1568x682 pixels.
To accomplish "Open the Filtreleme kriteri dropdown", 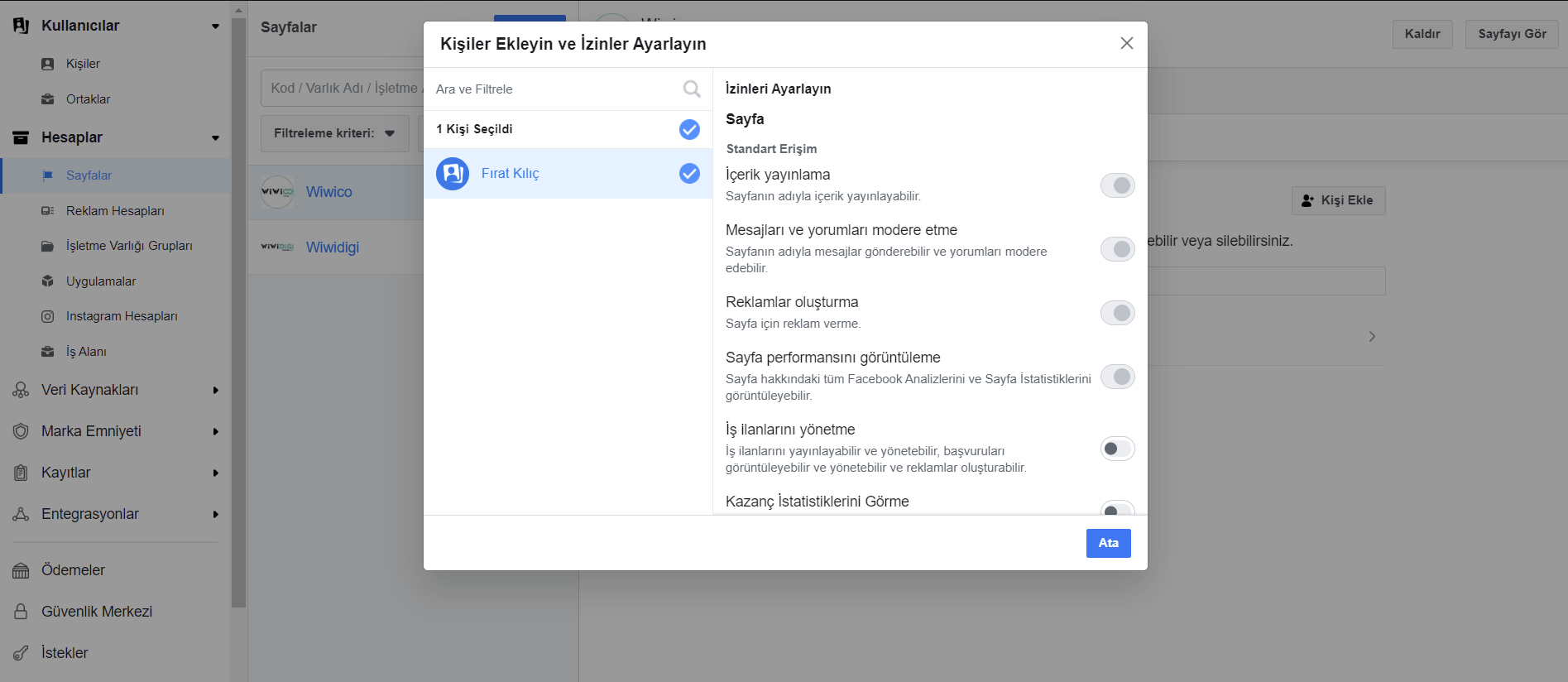I will click(x=334, y=133).
